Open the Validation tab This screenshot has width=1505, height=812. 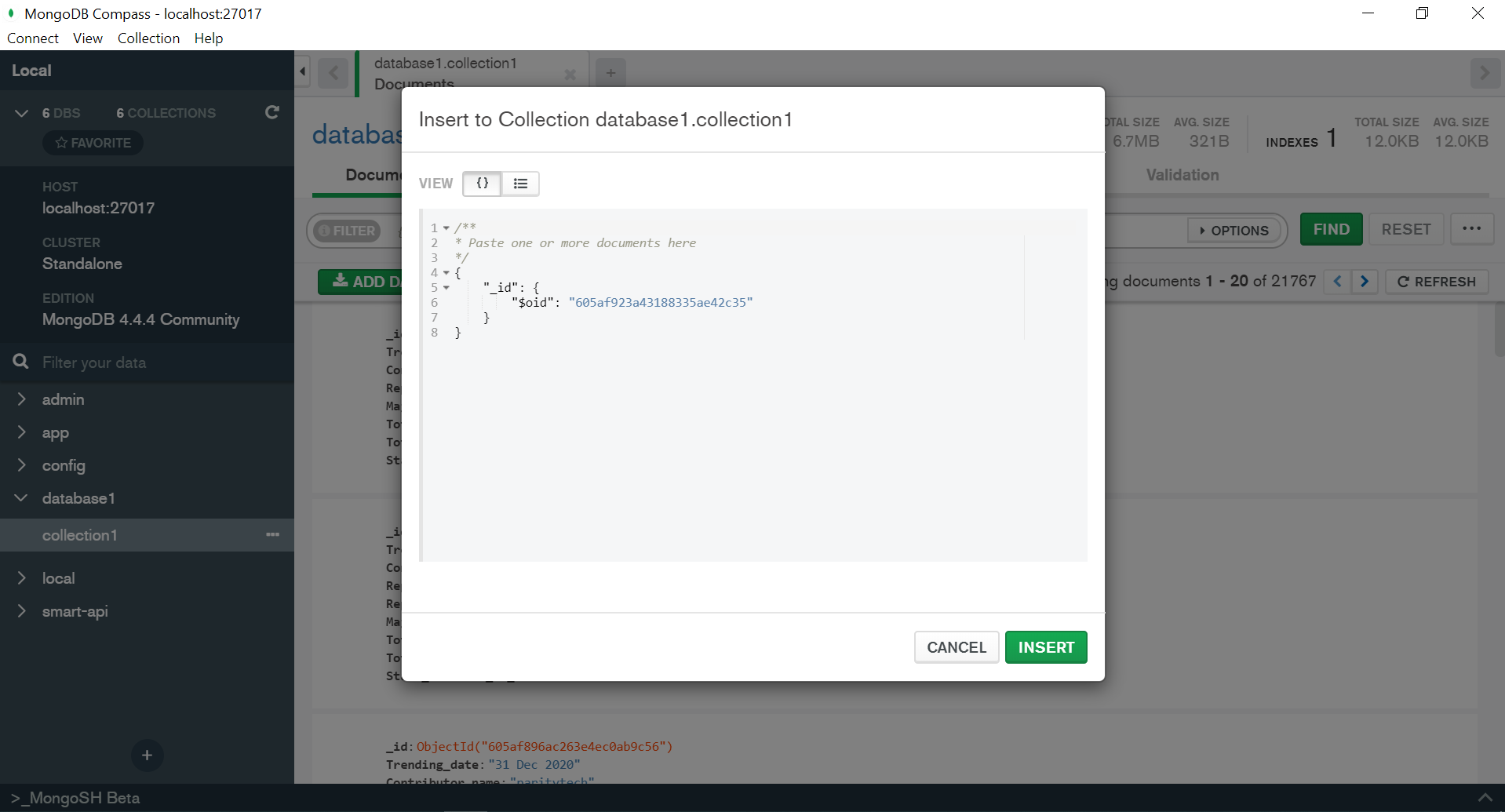[x=1182, y=175]
